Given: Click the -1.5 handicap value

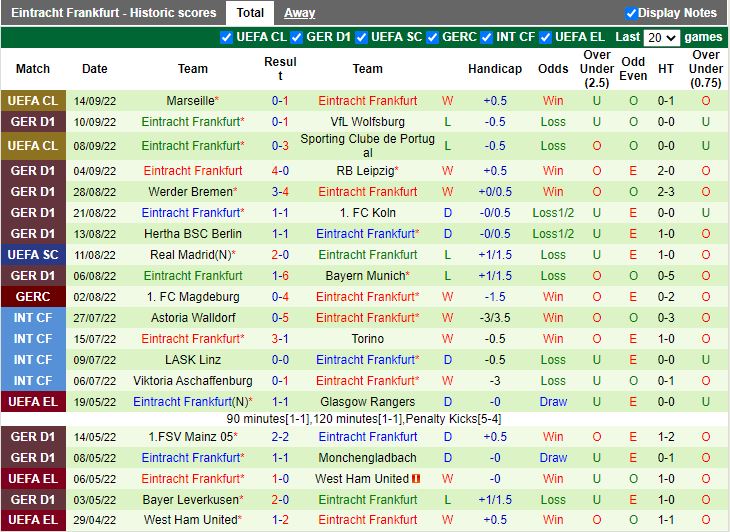Looking at the screenshot, I should tap(494, 296).
